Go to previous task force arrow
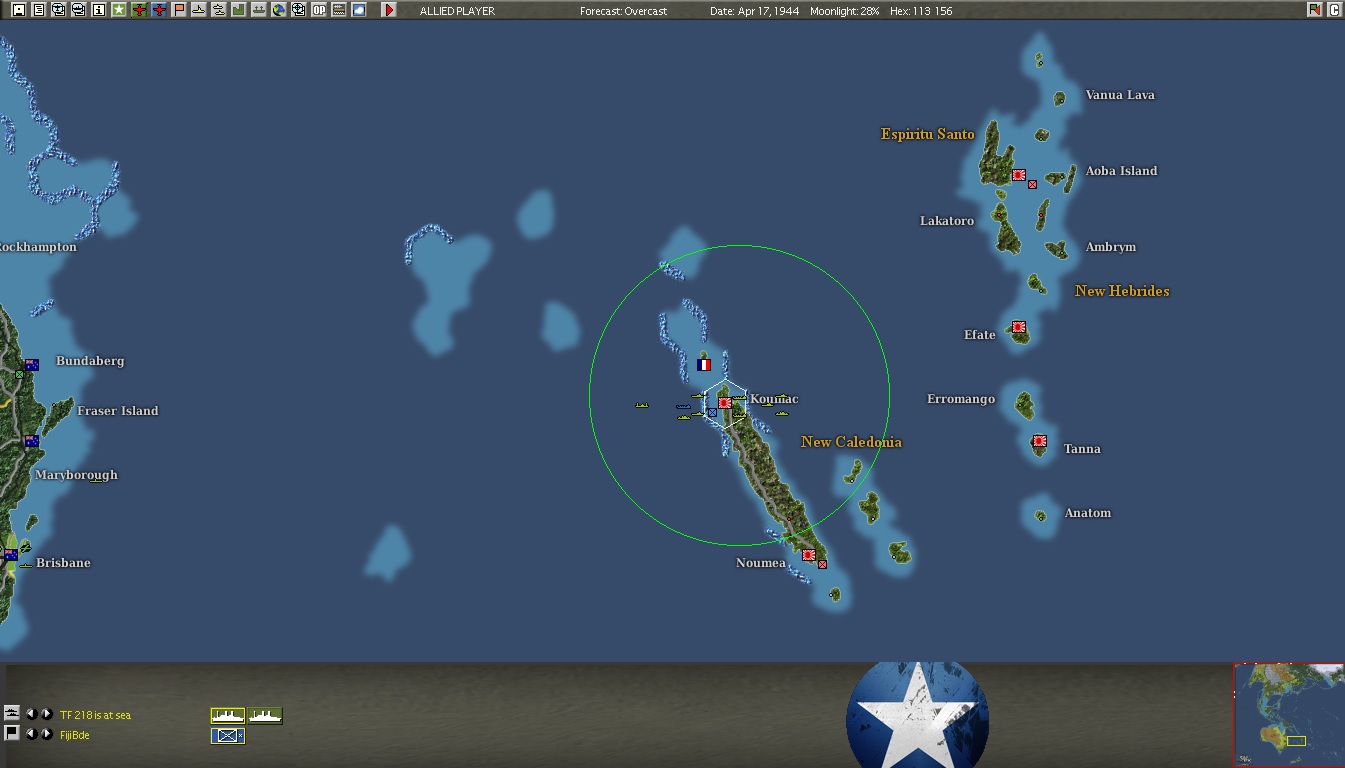 coord(31,714)
